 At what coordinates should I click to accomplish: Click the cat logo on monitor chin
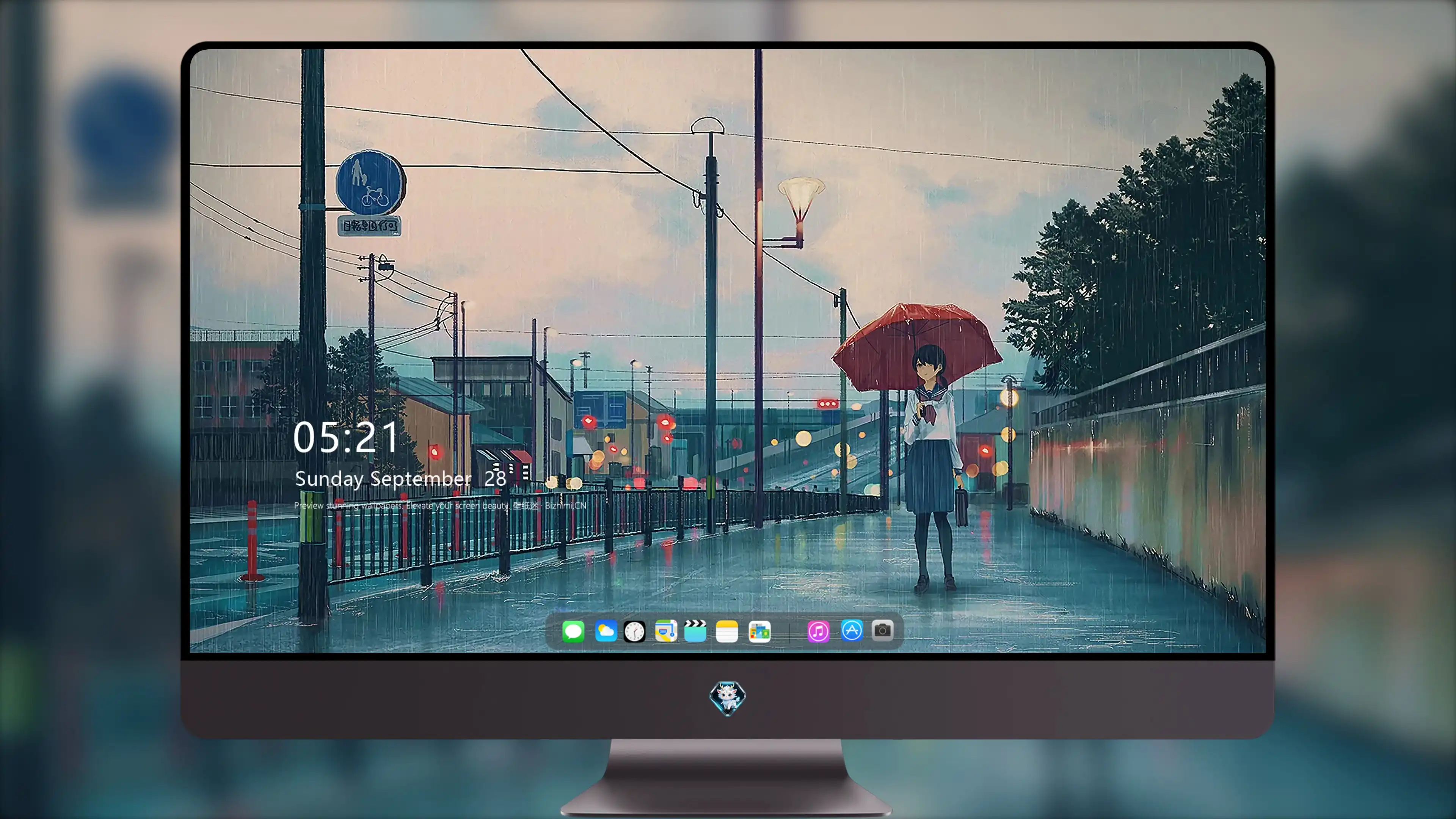(728, 698)
